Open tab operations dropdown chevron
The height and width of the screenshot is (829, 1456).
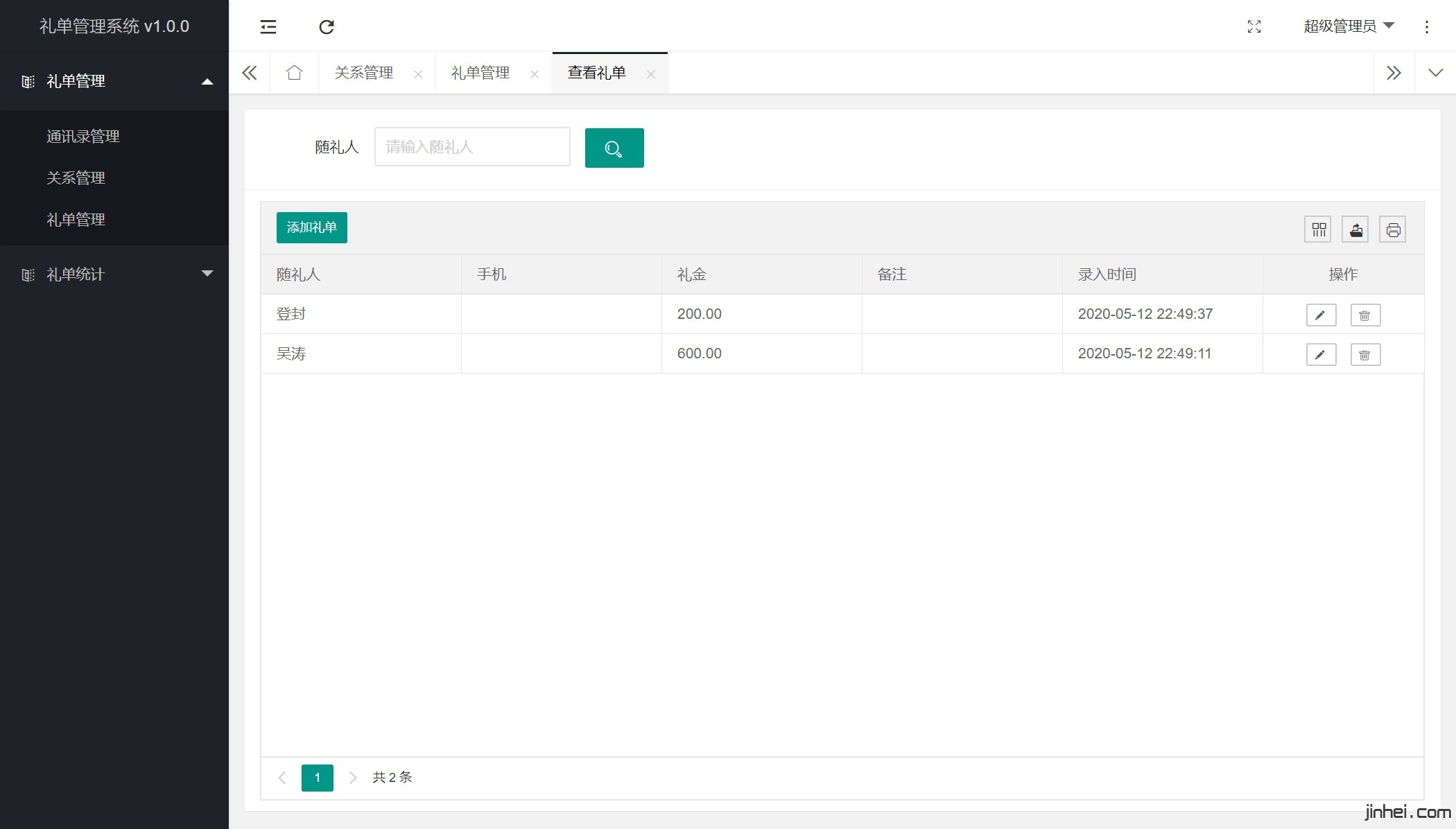pyautogui.click(x=1436, y=73)
